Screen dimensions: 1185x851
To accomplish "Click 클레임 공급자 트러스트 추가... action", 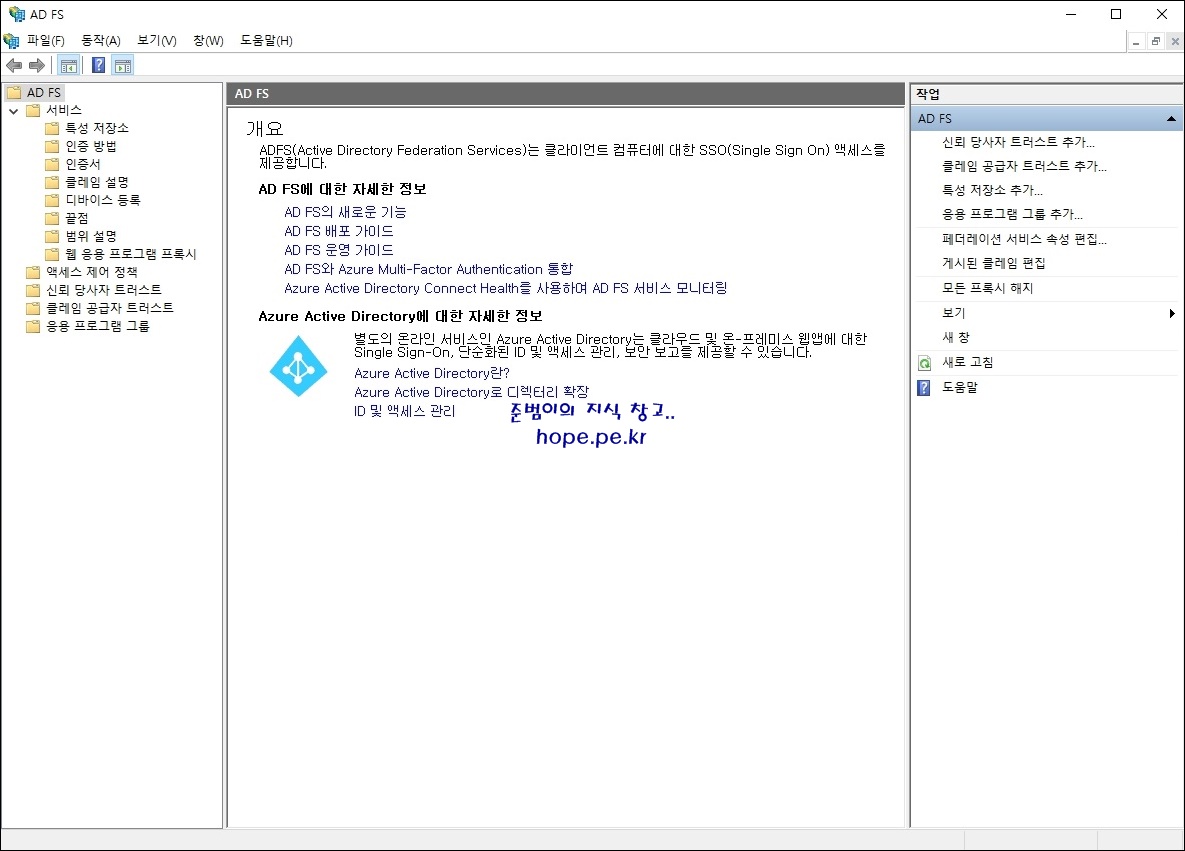I will point(1024,166).
